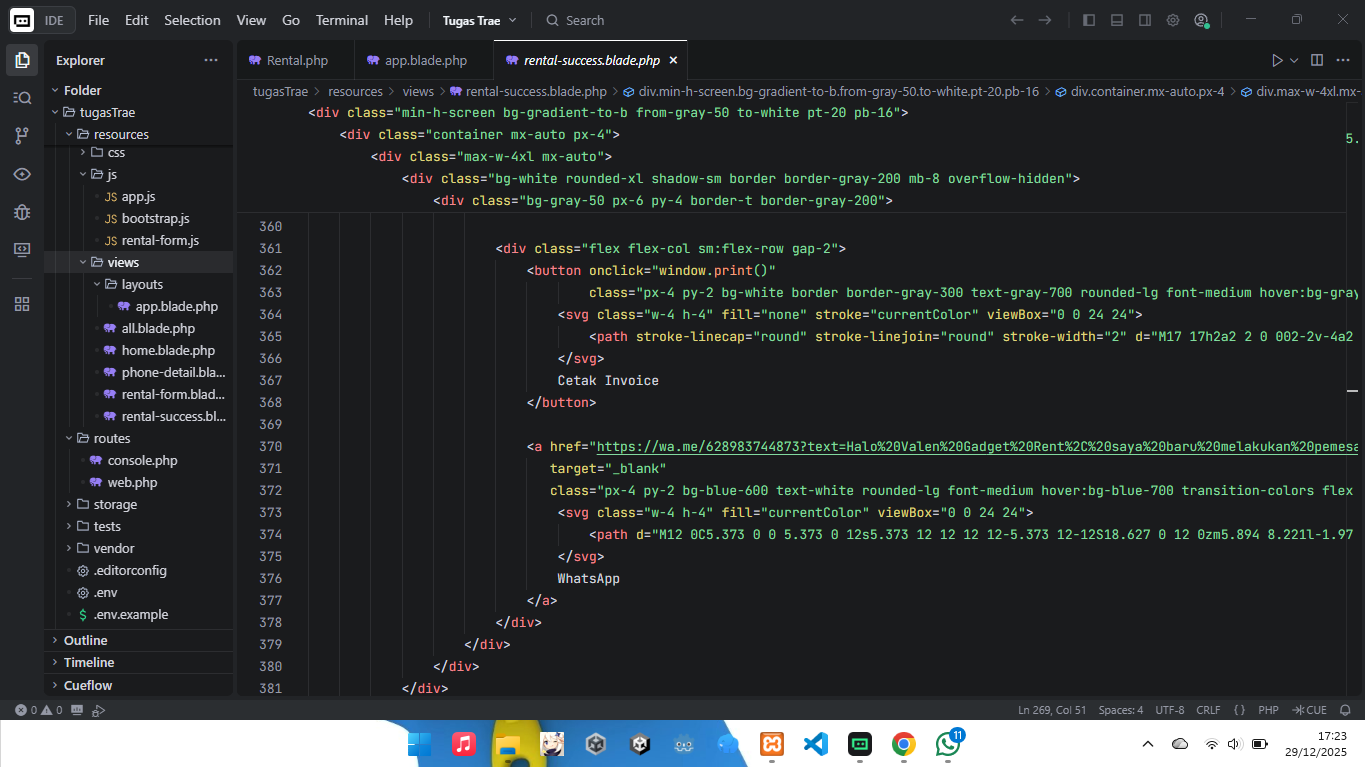Click the Run file play button

click(x=1277, y=61)
